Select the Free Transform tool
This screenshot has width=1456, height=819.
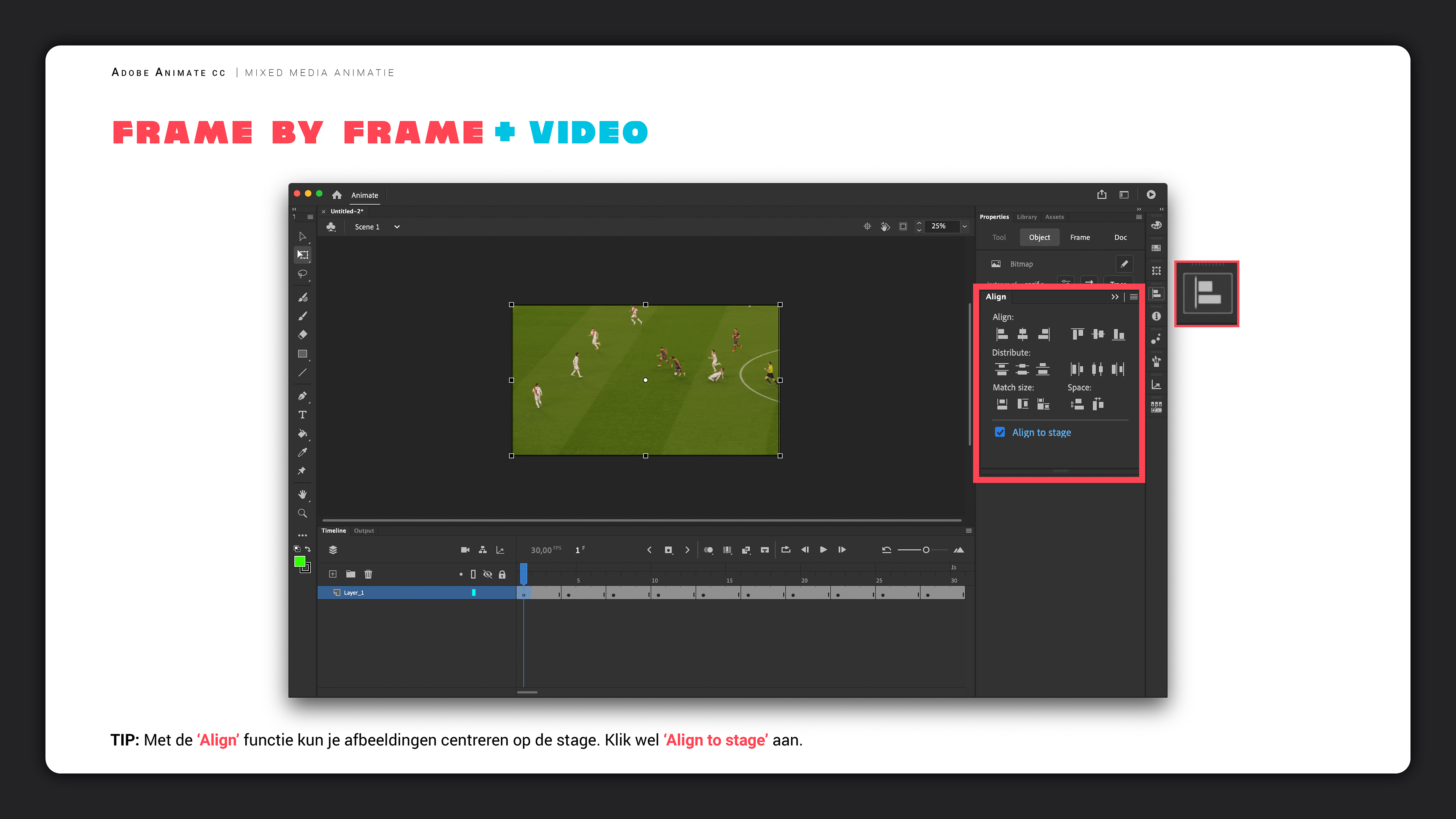pyautogui.click(x=303, y=255)
